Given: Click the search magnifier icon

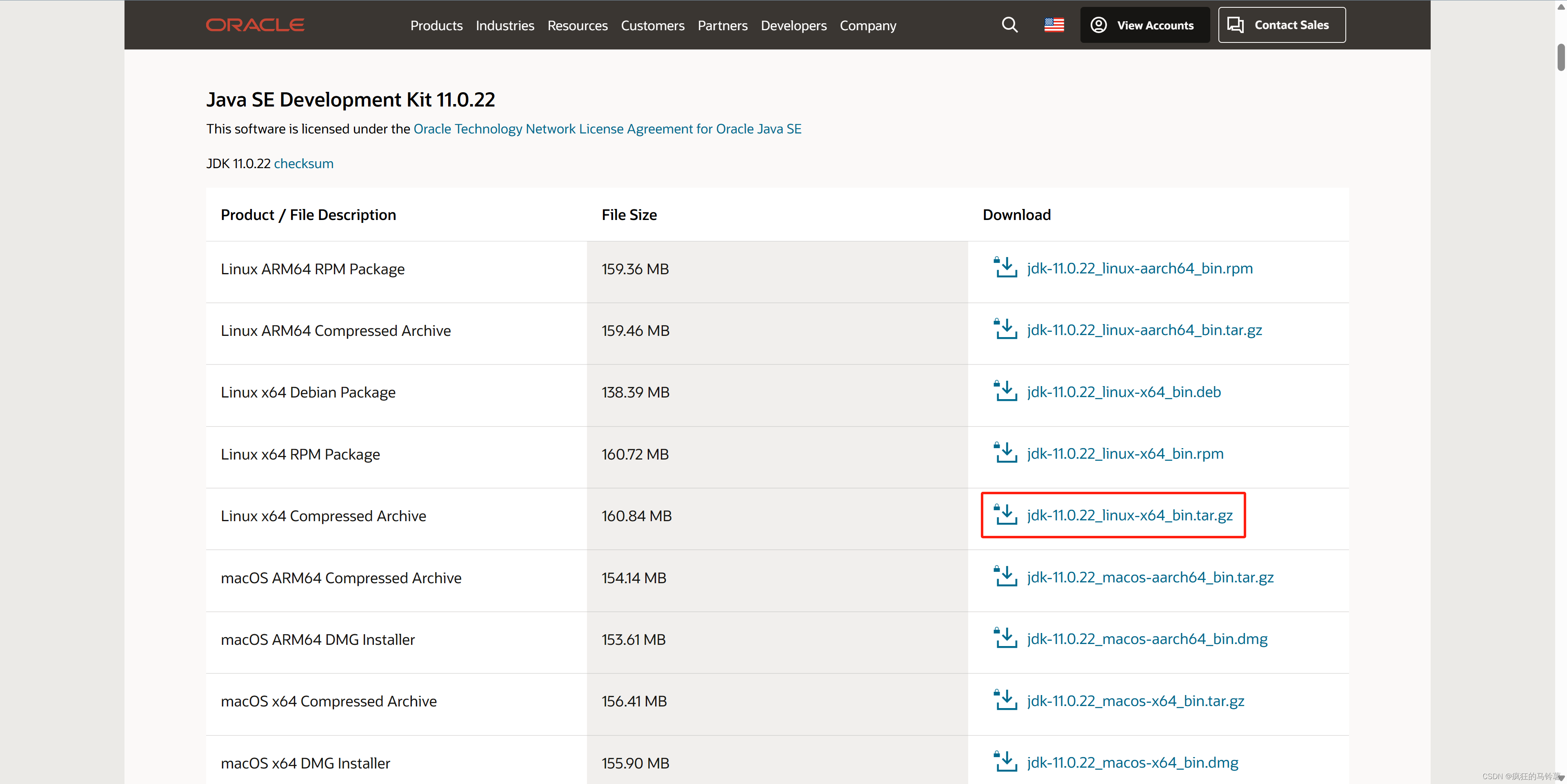Looking at the screenshot, I should coord(1009,25).
